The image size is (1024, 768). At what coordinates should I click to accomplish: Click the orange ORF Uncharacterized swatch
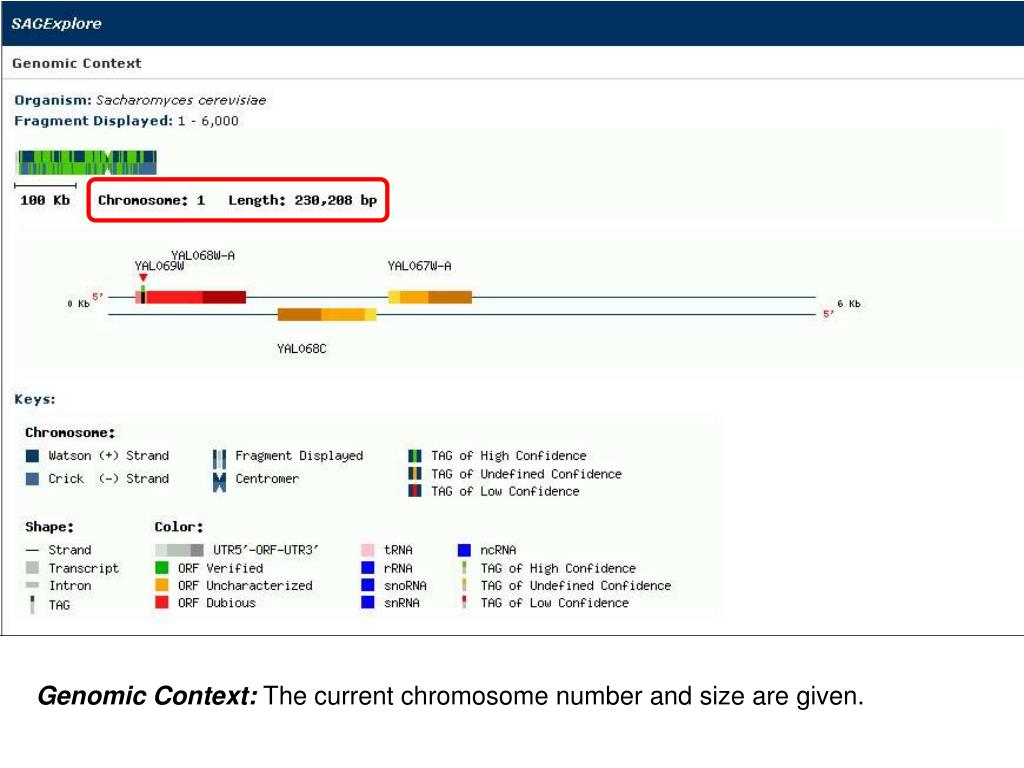tap(162, 585)
